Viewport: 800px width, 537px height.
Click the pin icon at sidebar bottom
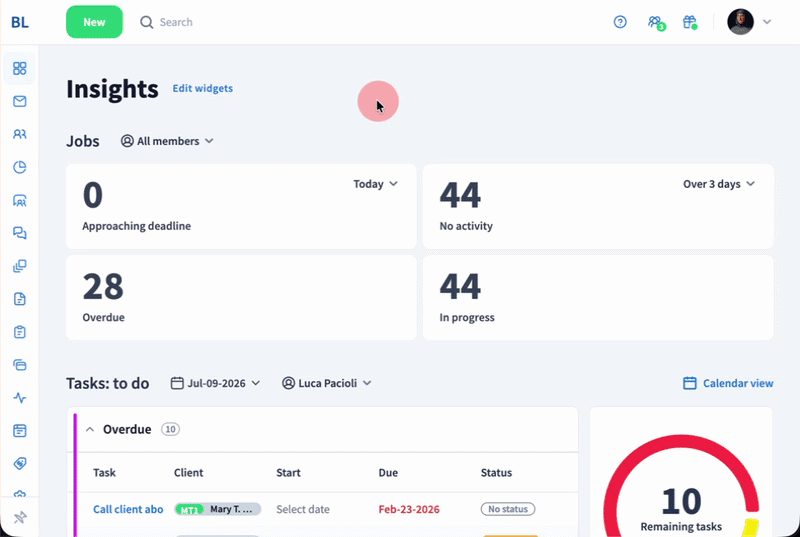pyautogui.click(x=19, y=518)
